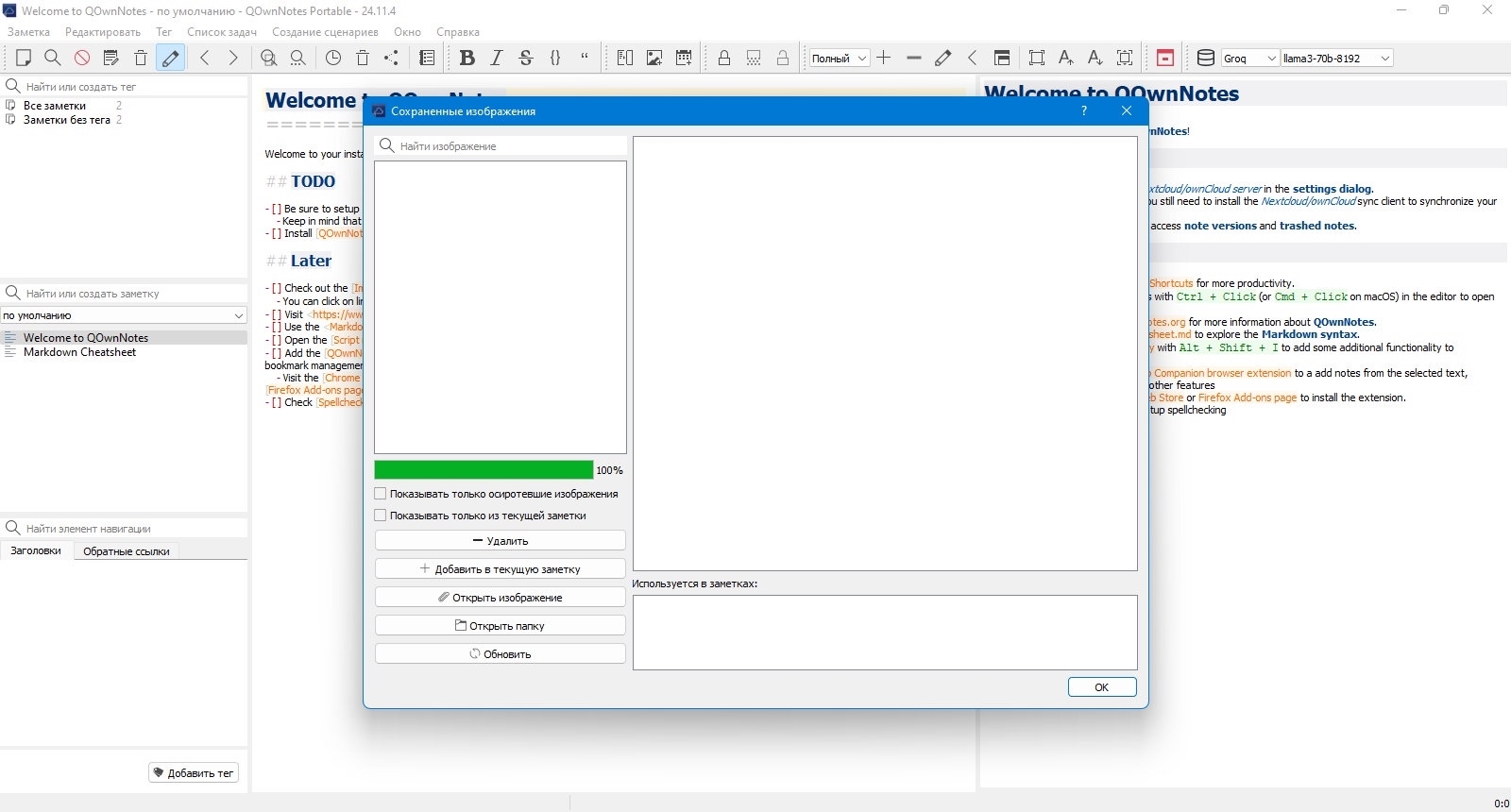Open the Полный workspace dropdown
The width and height of the screenshot is (1511, 812).
coord(840,58)
